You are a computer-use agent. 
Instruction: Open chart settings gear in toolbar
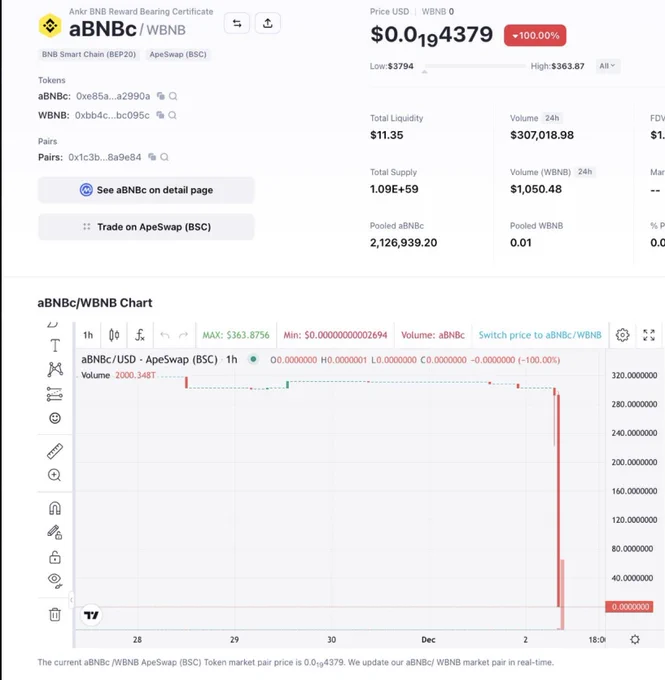click(x=622, y=335)
